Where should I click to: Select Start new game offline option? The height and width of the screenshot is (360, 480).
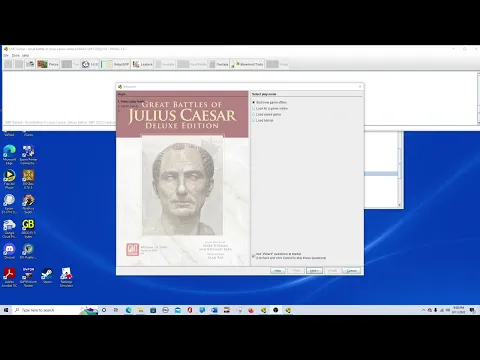pyautogui.click(x=269, y=102)
